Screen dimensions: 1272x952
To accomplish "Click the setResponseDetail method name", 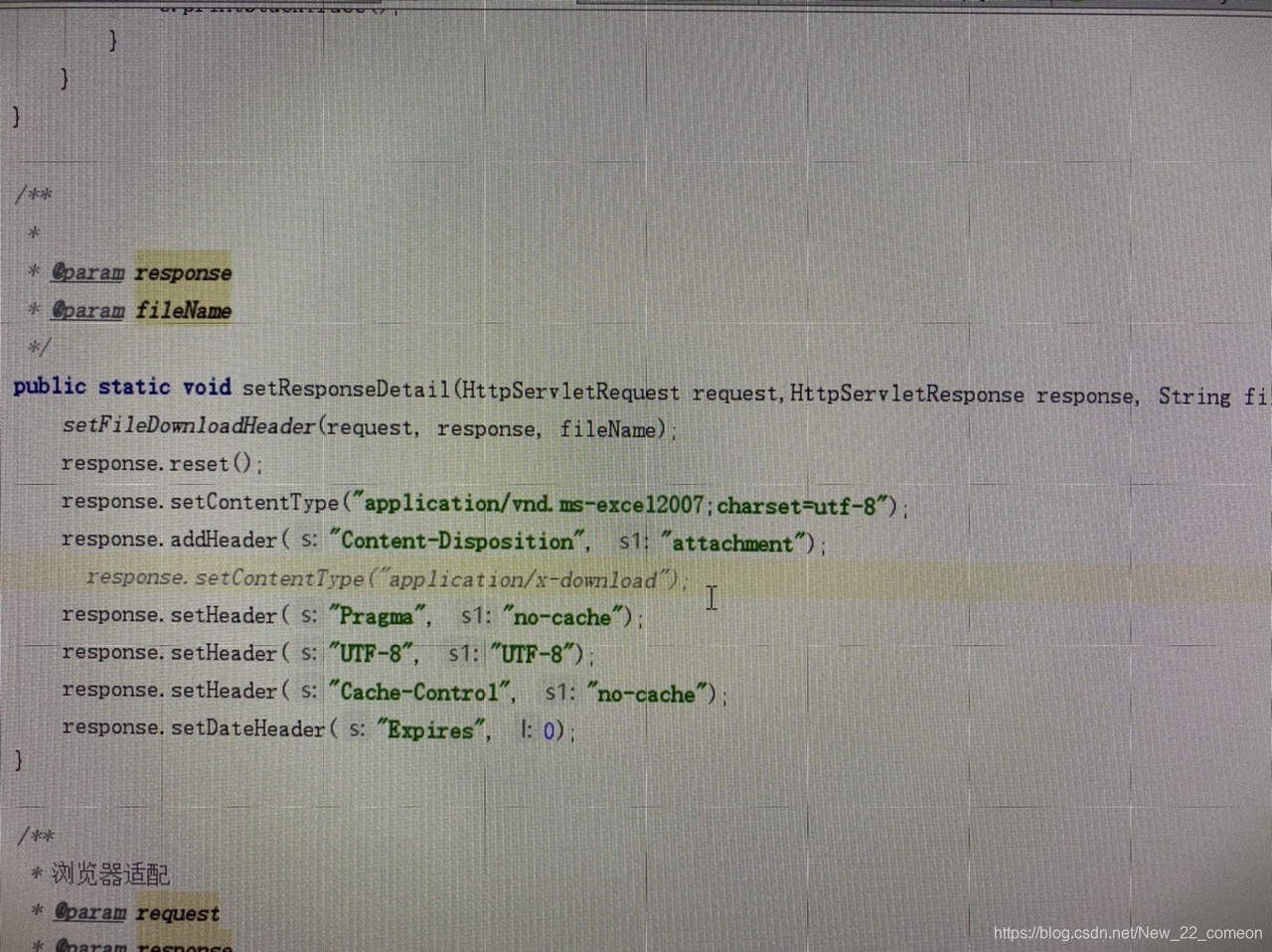I will click(x=346, y=389).
